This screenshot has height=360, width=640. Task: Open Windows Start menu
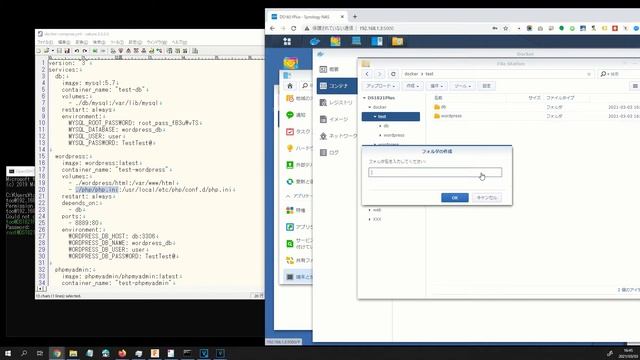pyautogui.click(x=8, y=353)
